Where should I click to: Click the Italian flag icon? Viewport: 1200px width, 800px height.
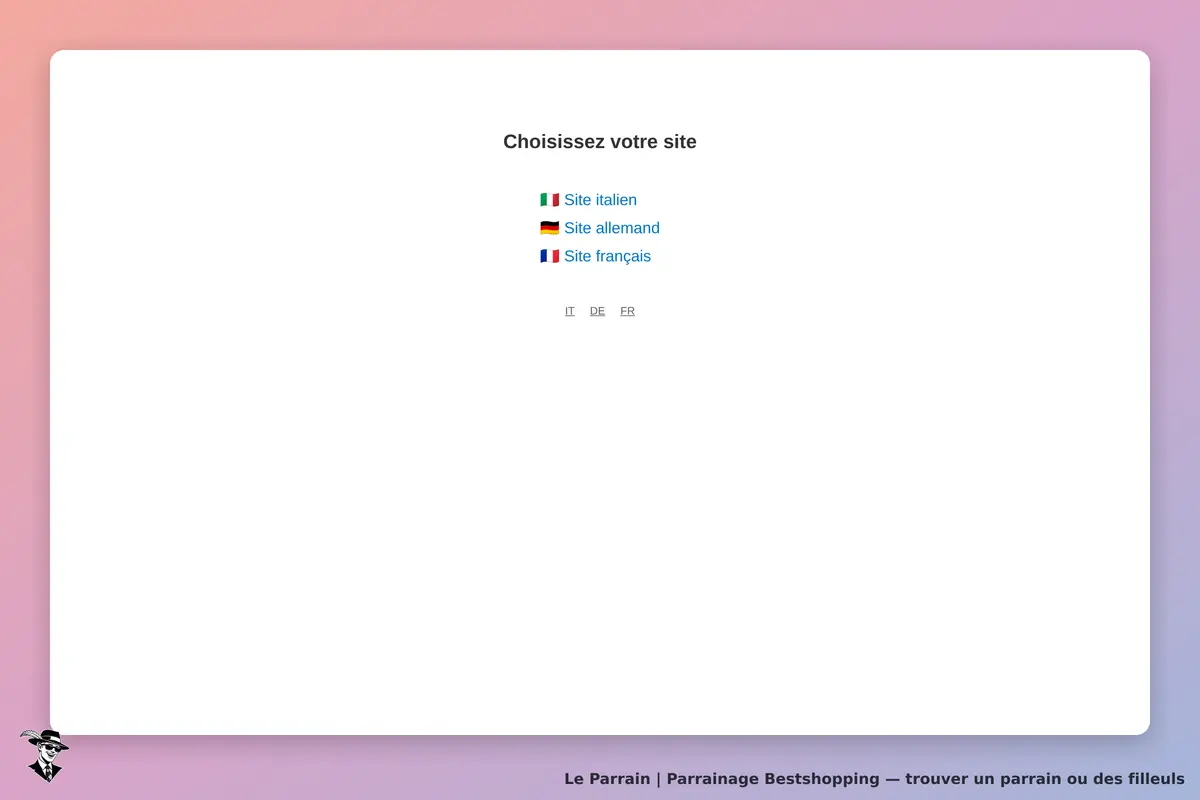(550, 200)
